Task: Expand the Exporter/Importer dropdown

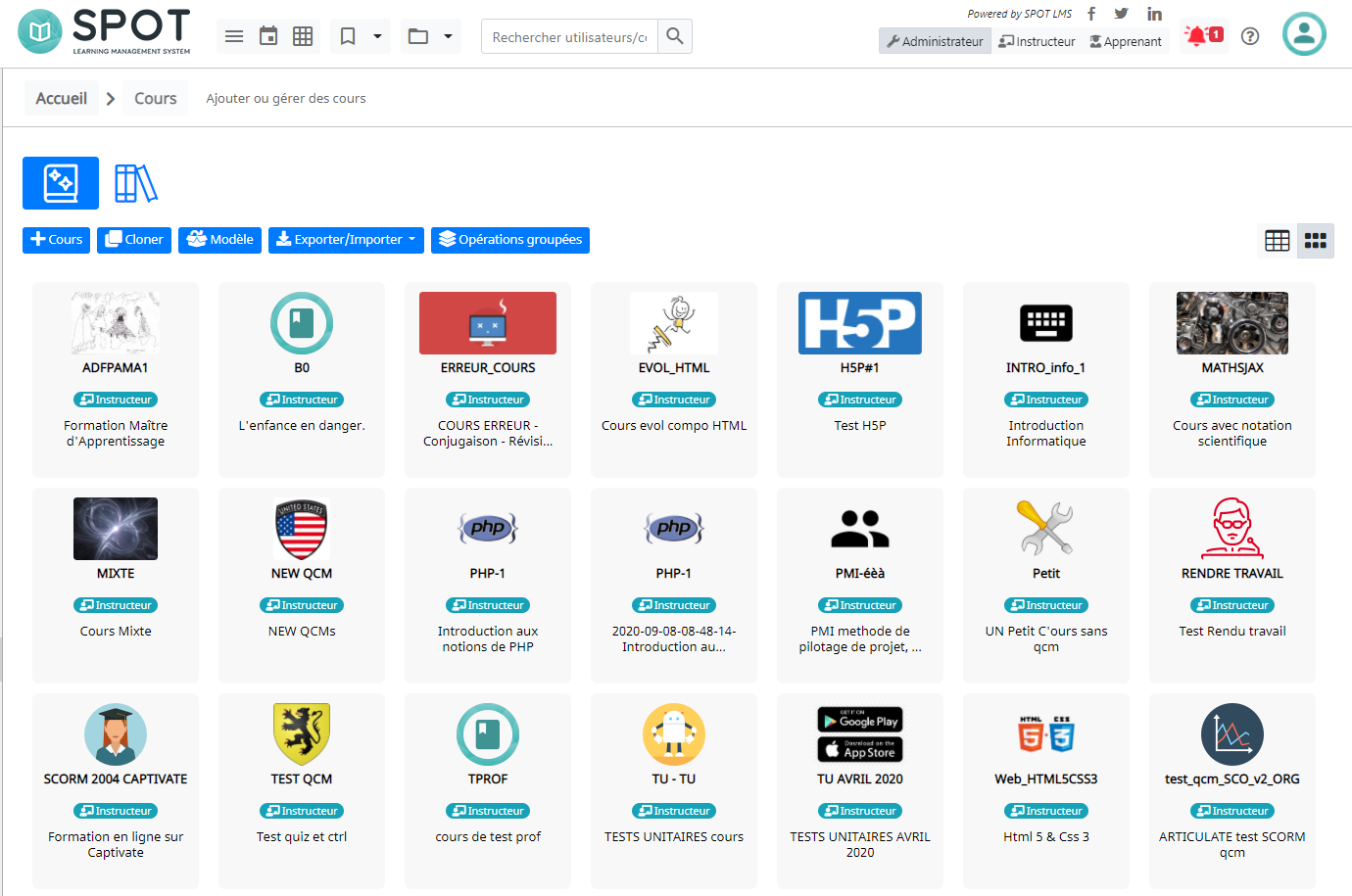Action: click(x=345, y=240)
